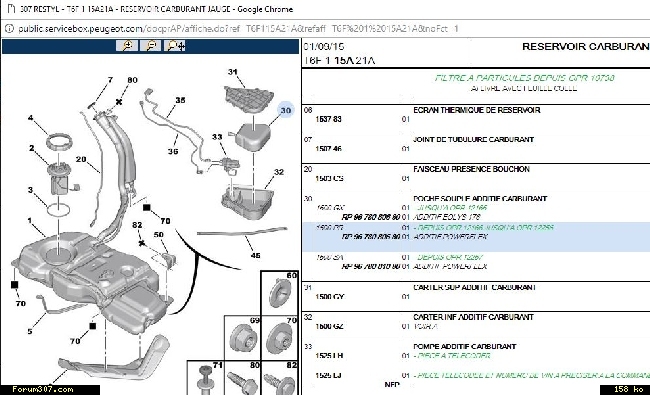
Task: Click part number 1500 GZ
Action: (x=329, y=326)
